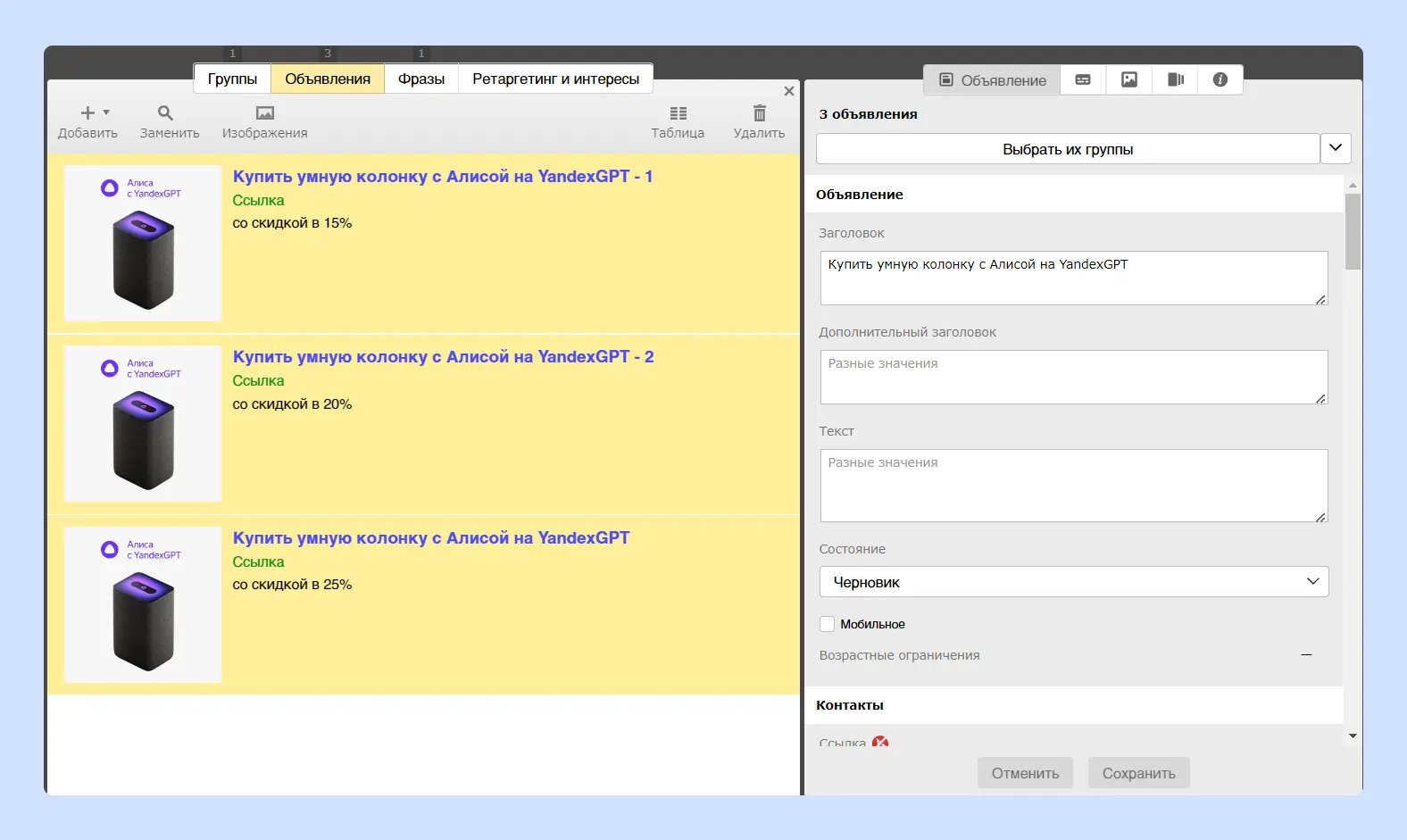Click the text со скидкой в 15%
Image resolution: width=1407 pixels, height=840 pixels.
click(x=292, y=223)
